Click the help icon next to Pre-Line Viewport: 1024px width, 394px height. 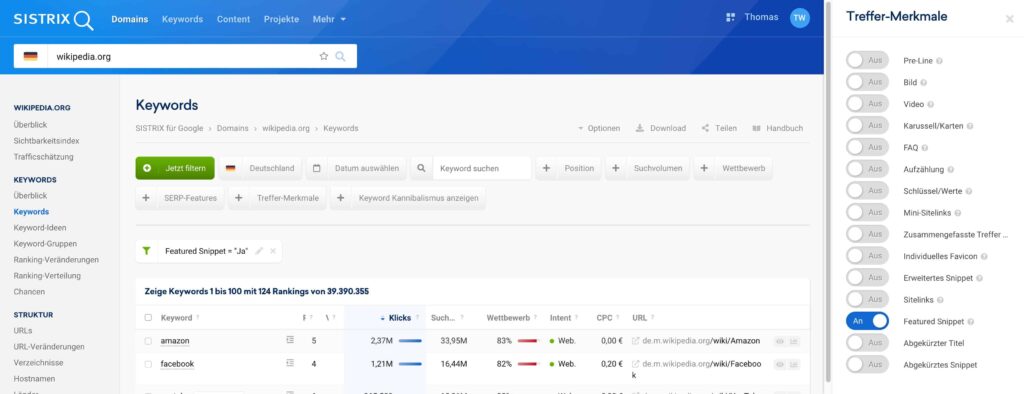[939, 61]
